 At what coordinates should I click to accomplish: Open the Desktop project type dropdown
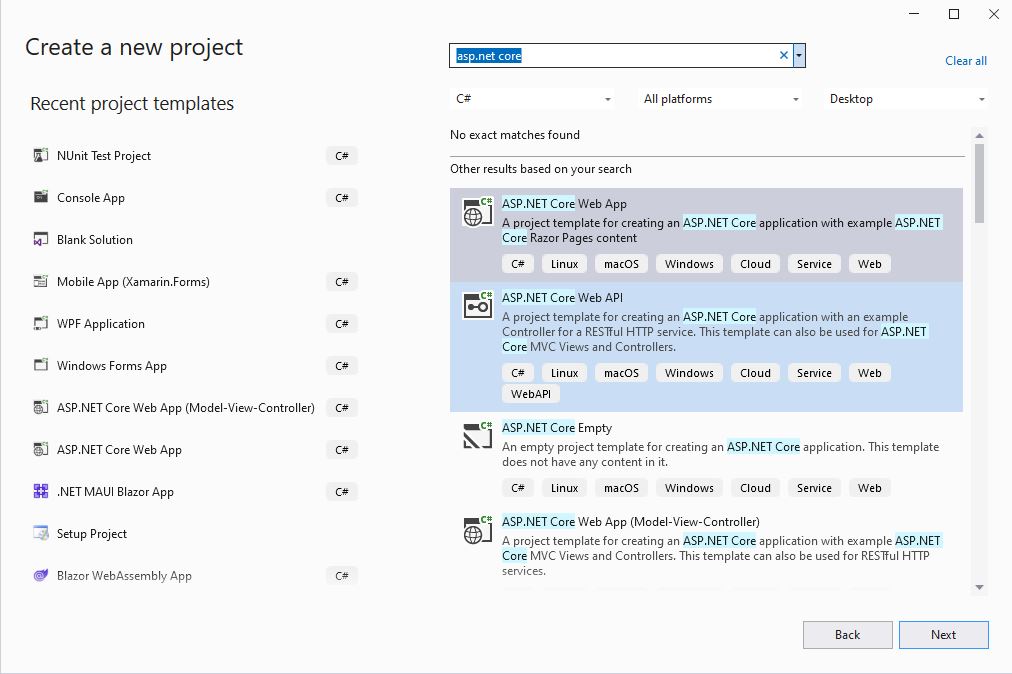pyautogui.click(x=906, y=99)
